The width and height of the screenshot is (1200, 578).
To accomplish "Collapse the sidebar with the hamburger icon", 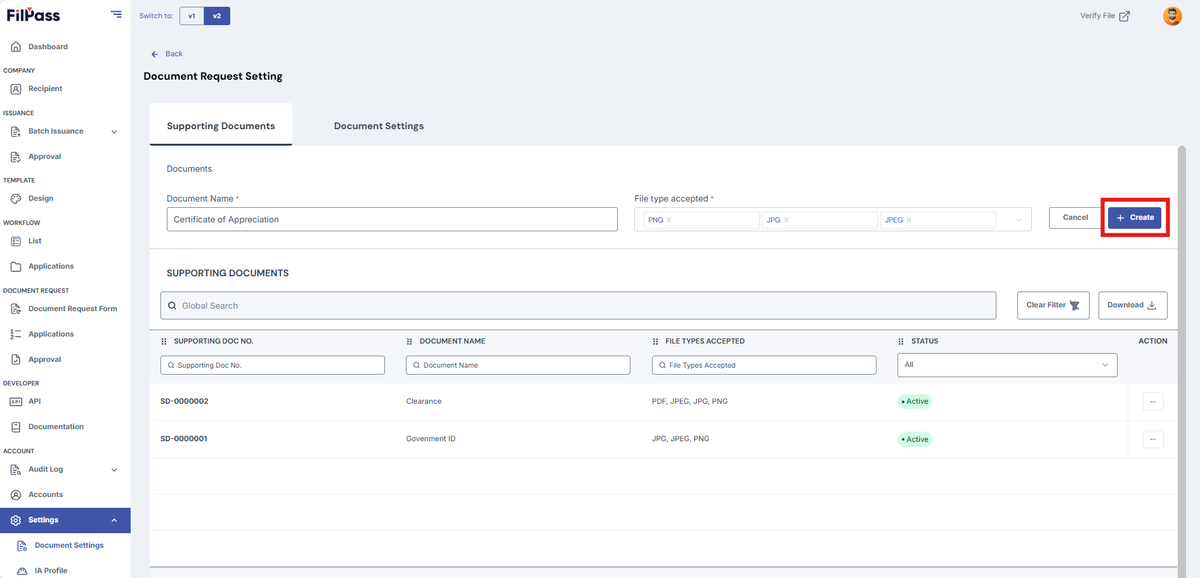I will point(116,15).
